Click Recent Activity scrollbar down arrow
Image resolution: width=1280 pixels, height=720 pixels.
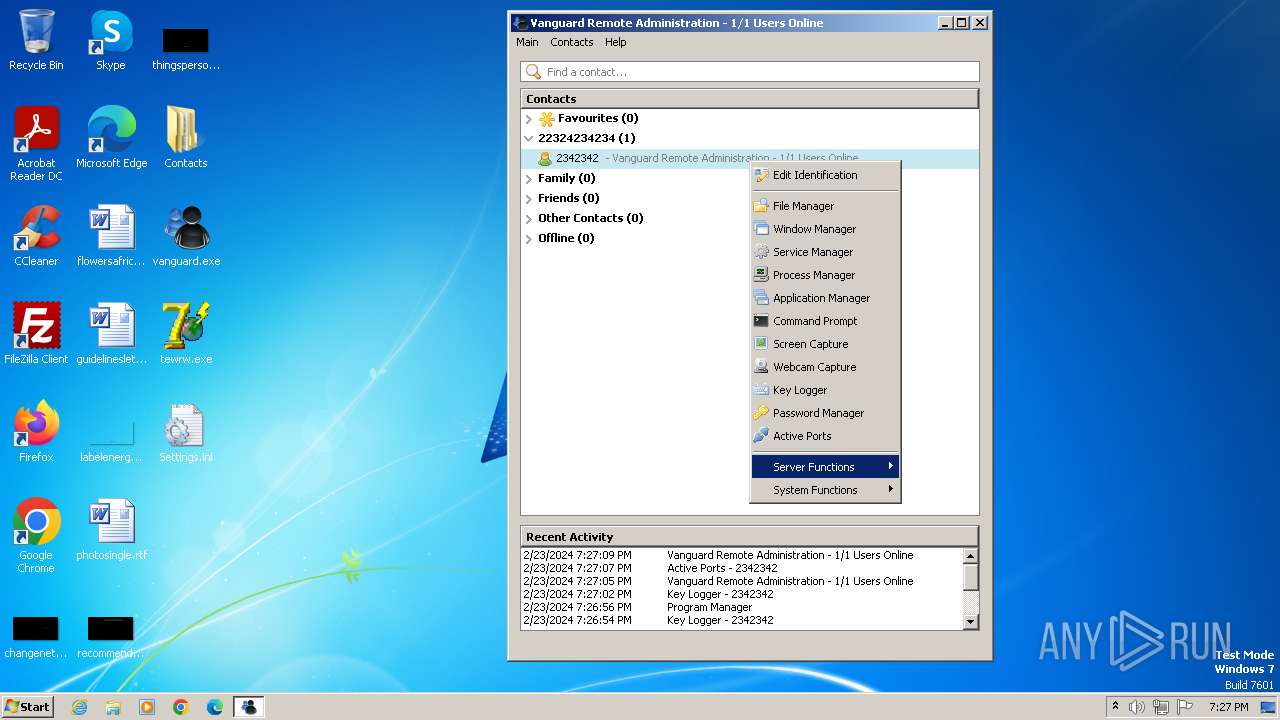(970, 621)
